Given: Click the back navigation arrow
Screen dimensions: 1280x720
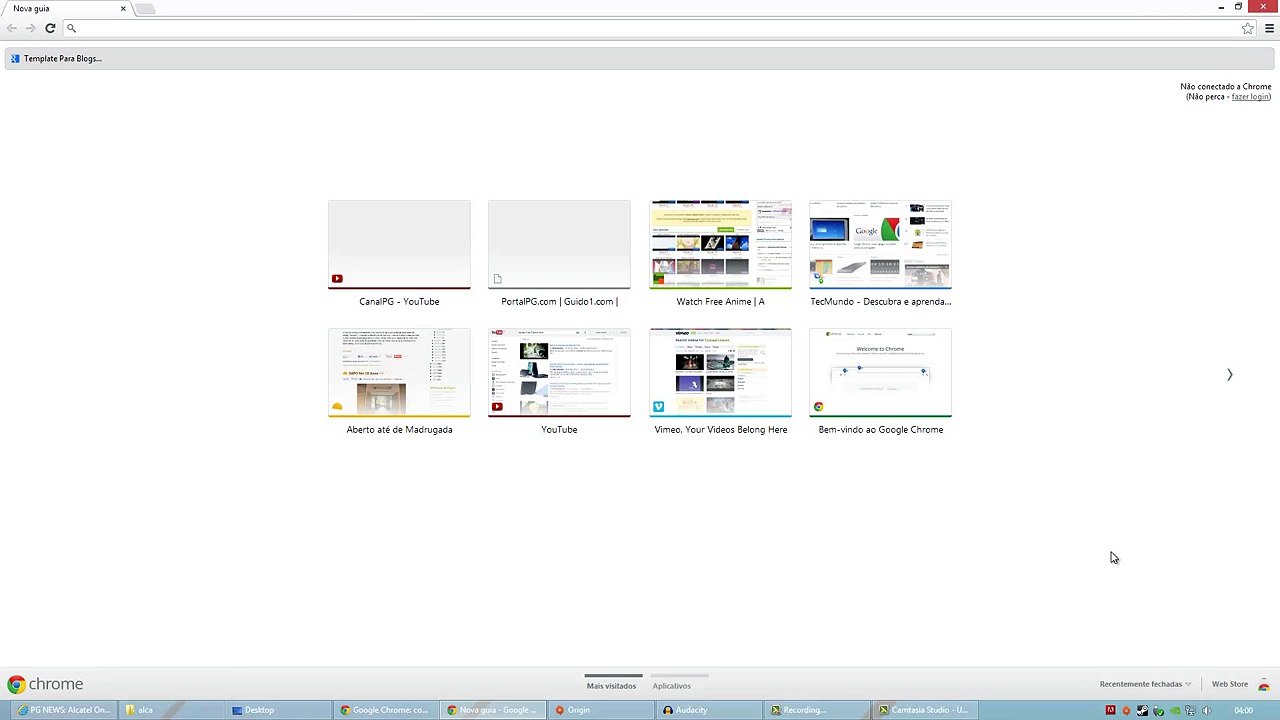Looking at the screenshot, I should [x=12, y=28].
